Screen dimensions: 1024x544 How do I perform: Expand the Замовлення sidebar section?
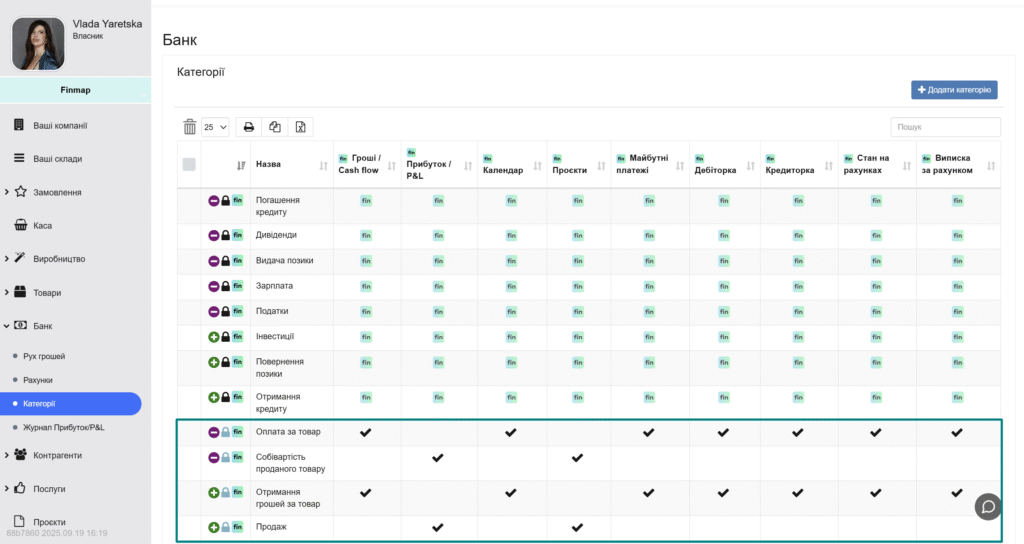(x=59, y=192)
